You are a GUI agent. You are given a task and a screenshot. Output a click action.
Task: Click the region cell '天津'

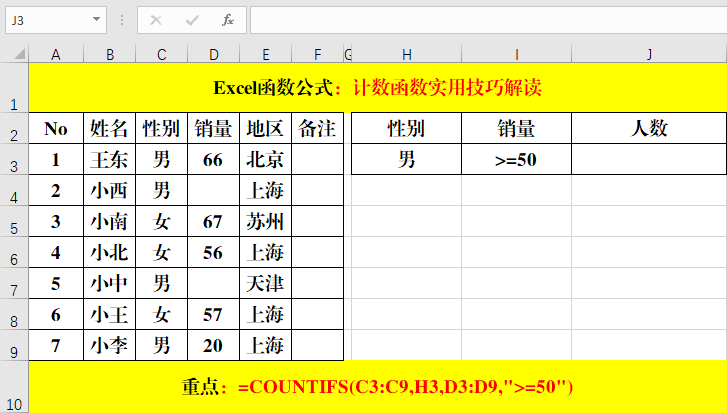(265, 283)
